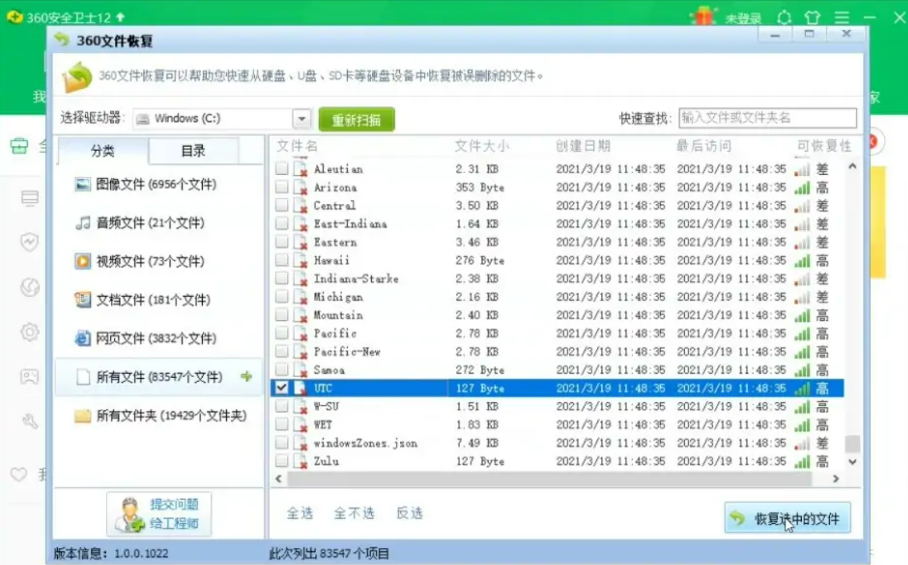Image resolution: width=908 pixels, height=565 pixels.
Task: Select the W-SU file name
Action: (327, 406)
